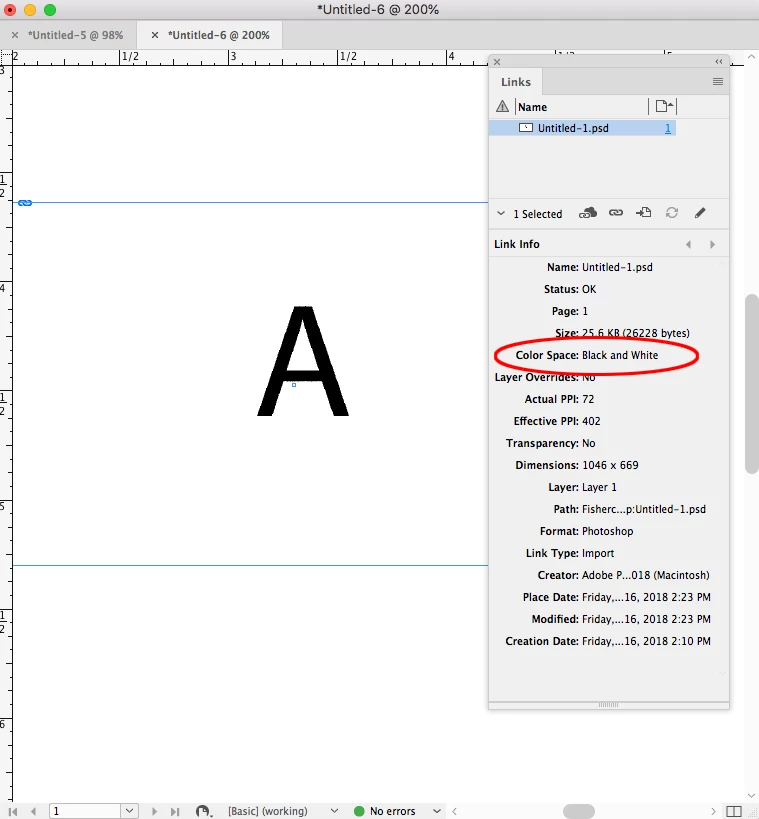Open the Links panel flyout menu
Image resolution: width=759 pixels, height=819 pixels.
point(718,81)
